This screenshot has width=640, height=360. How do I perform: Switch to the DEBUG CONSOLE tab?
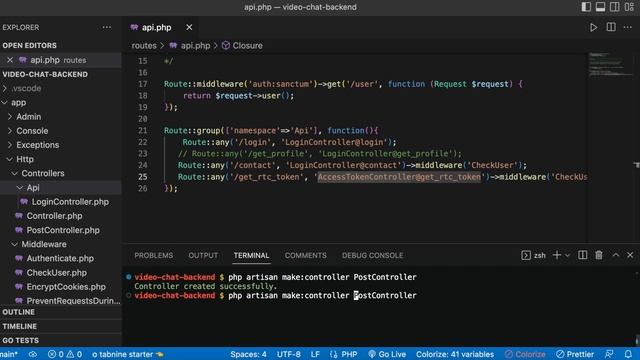(372, 256)
